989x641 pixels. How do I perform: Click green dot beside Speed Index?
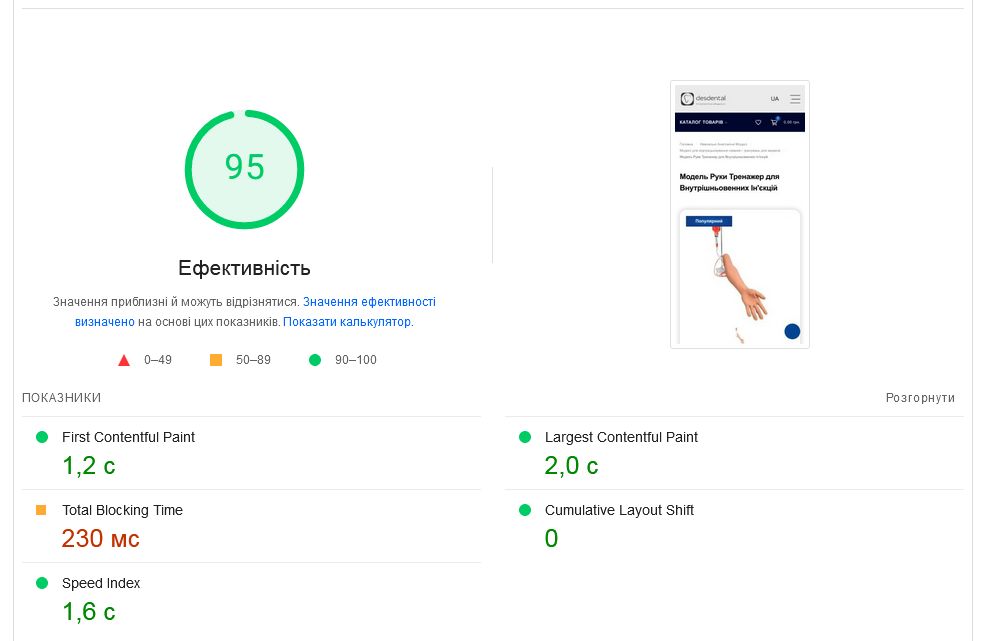pyautogui.click(x=42, y=583)
